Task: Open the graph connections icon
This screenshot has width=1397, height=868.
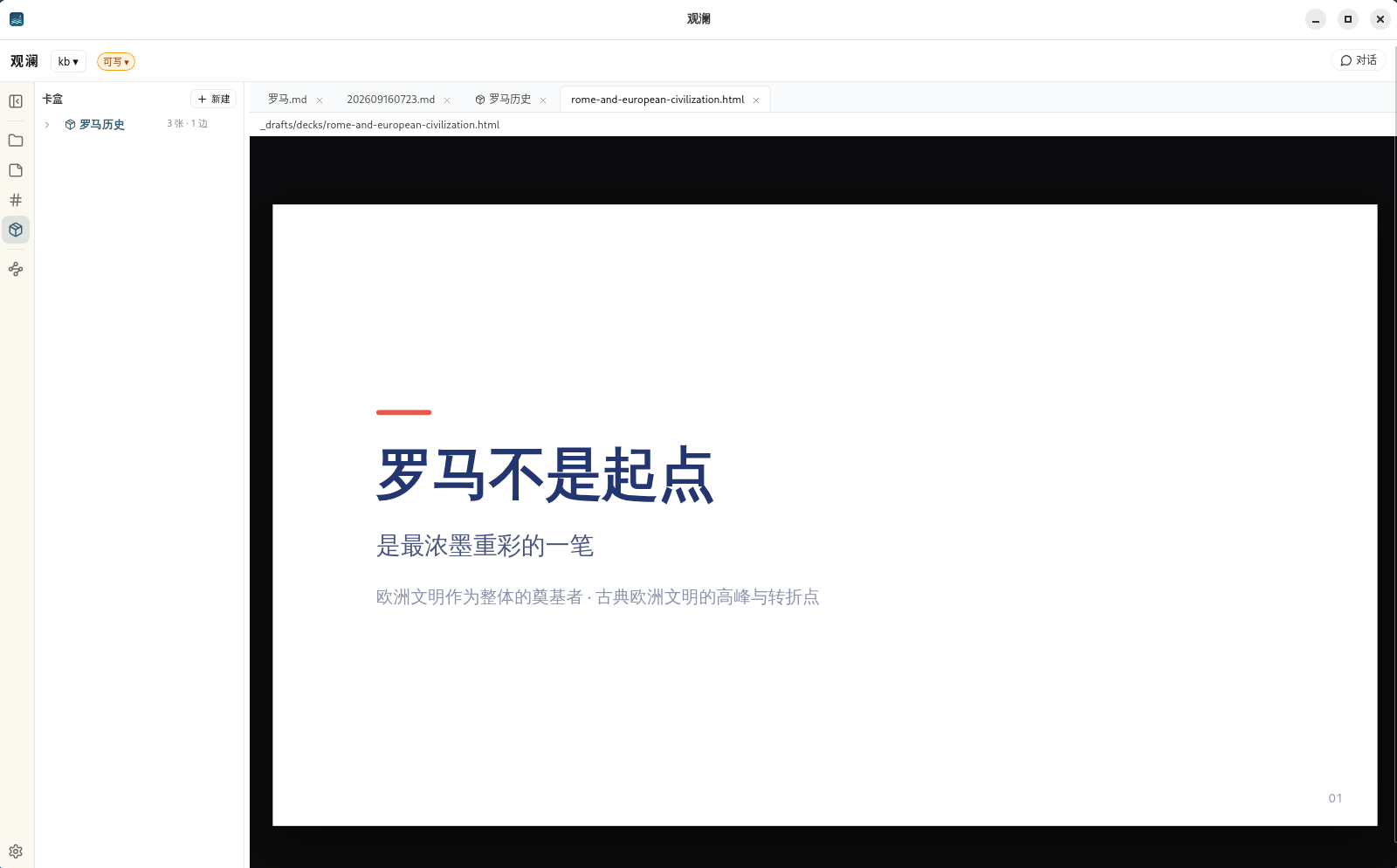Action: [x=16, y=269]
